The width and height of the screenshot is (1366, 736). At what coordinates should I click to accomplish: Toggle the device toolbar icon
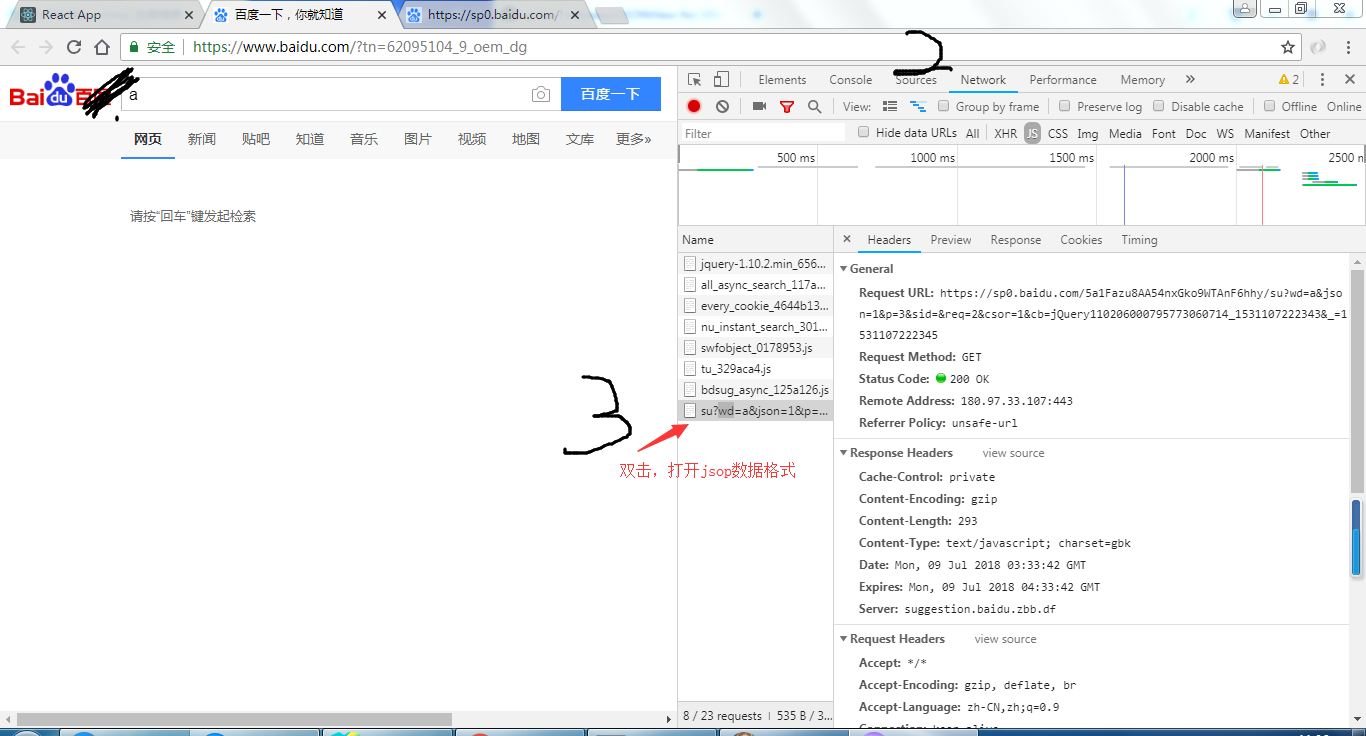pyautogui.click(x=721, y=80)
